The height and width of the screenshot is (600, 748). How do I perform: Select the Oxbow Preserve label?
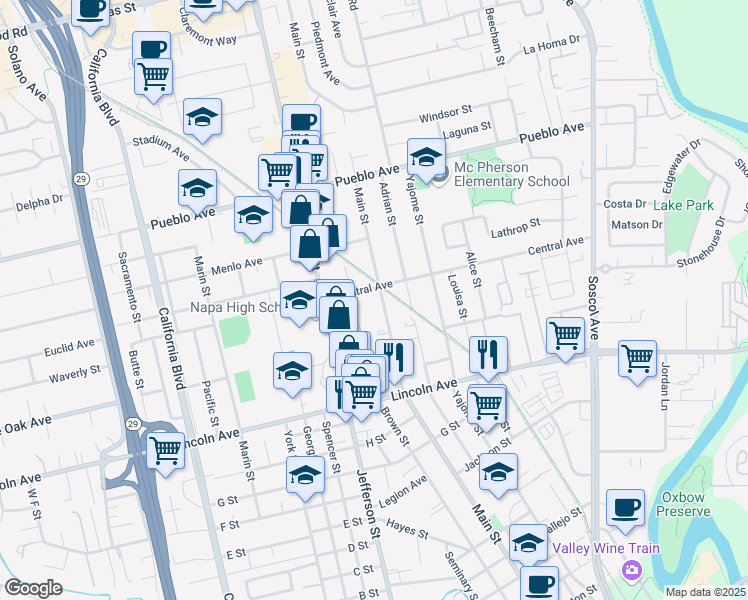[x=683, y=504]
